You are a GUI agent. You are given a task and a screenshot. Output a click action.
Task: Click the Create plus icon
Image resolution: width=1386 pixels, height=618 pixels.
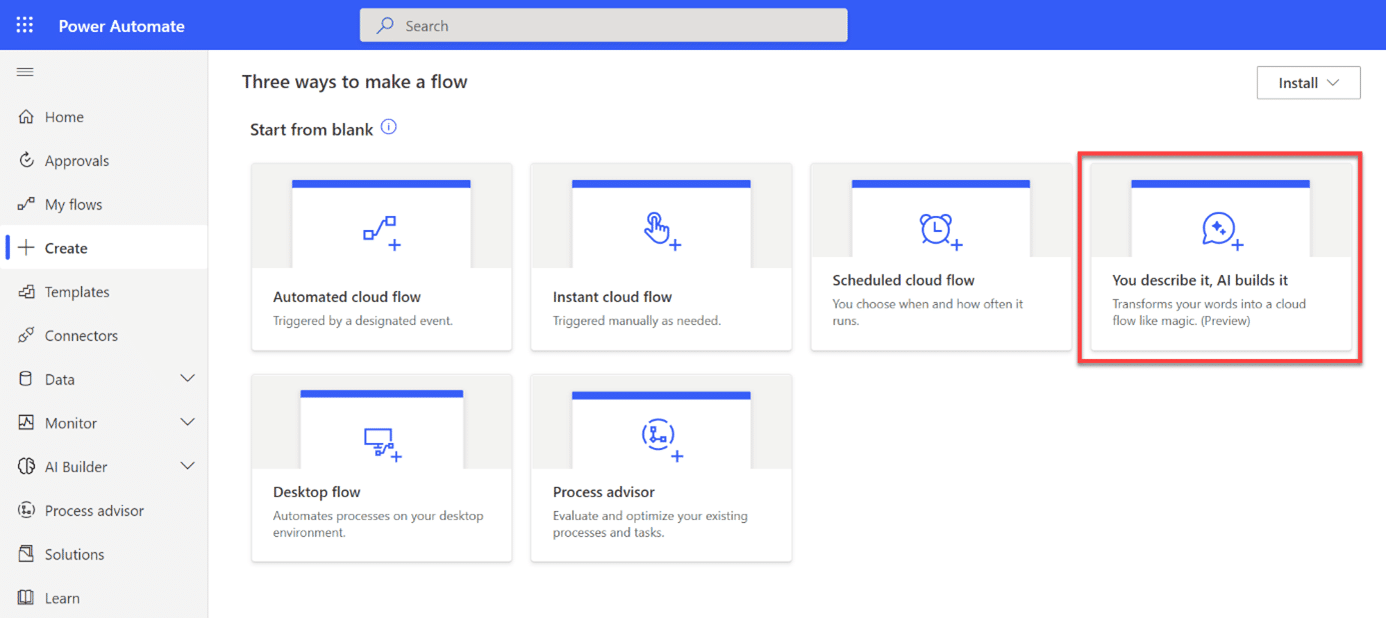click(x=26, y=248)
